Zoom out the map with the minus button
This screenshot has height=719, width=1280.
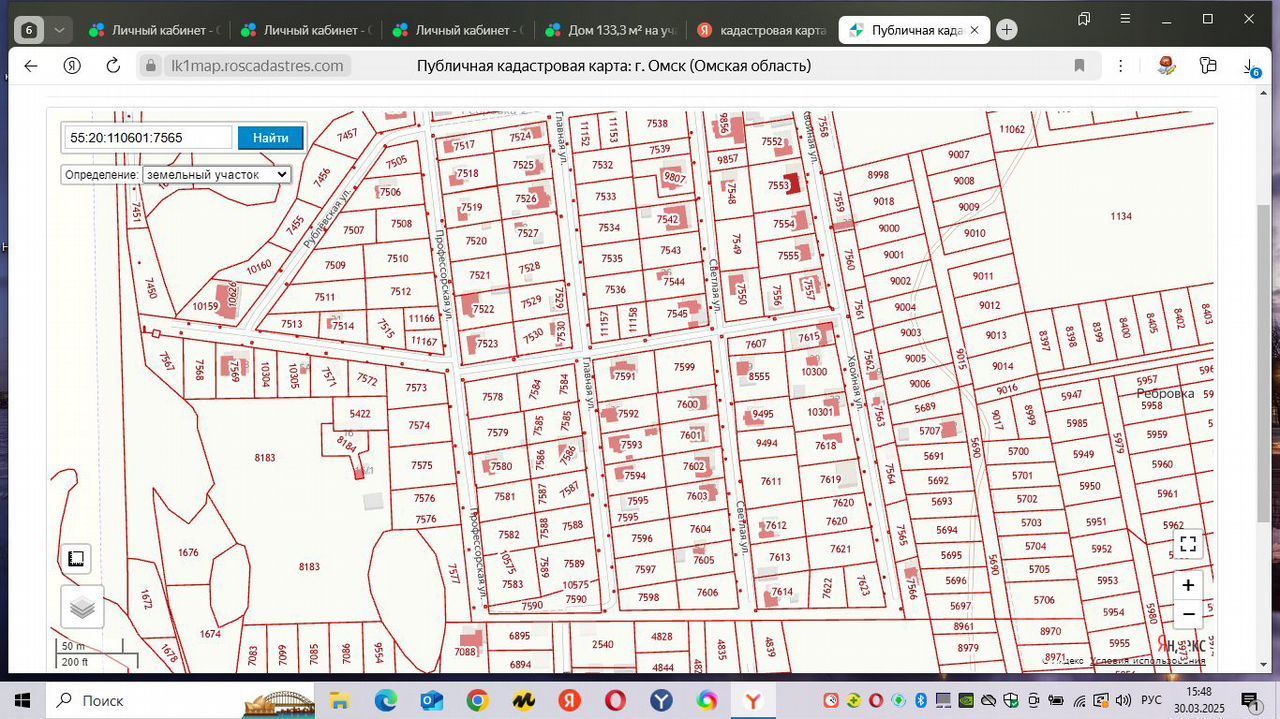(1188, 614)
